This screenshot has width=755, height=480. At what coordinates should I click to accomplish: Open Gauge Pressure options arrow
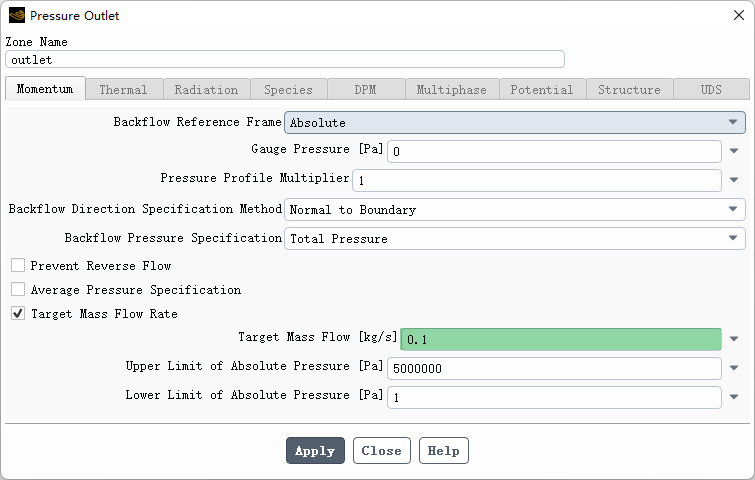734,152
